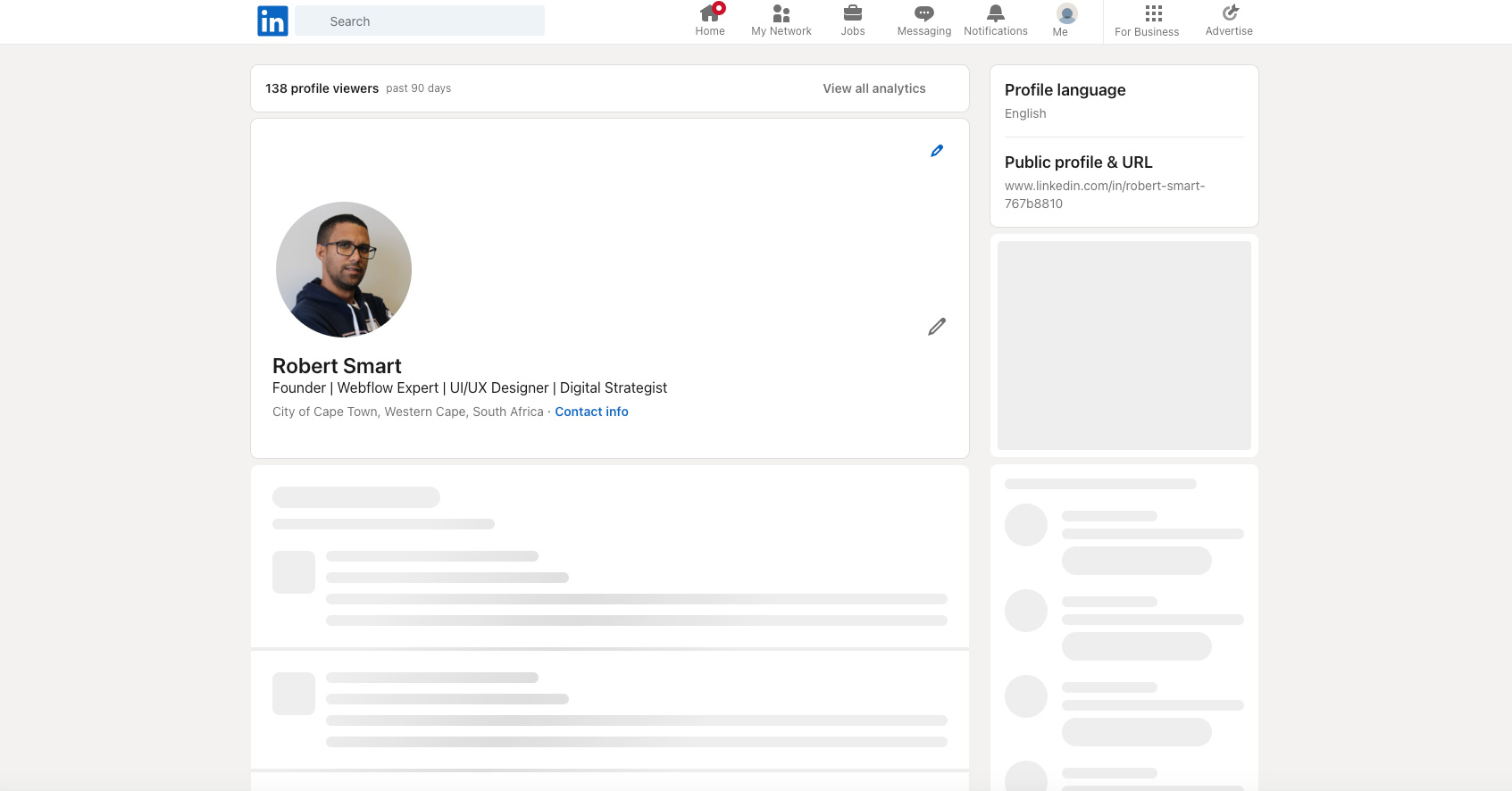The height and width of the screenshot is (791, 1512).
Task: Open the Home feed icon
Action: coord(710,13)
